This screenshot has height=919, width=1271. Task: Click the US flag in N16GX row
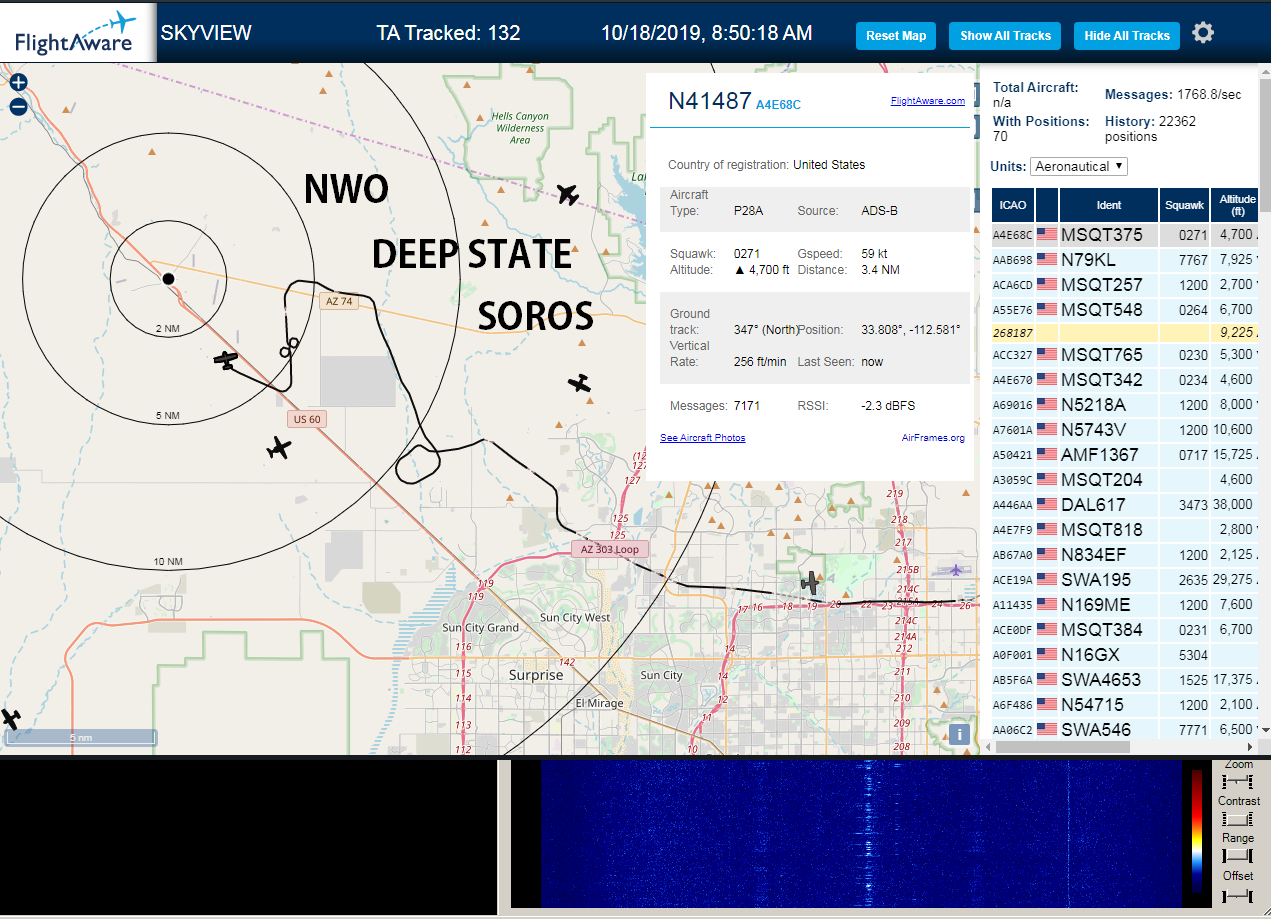1047,655
